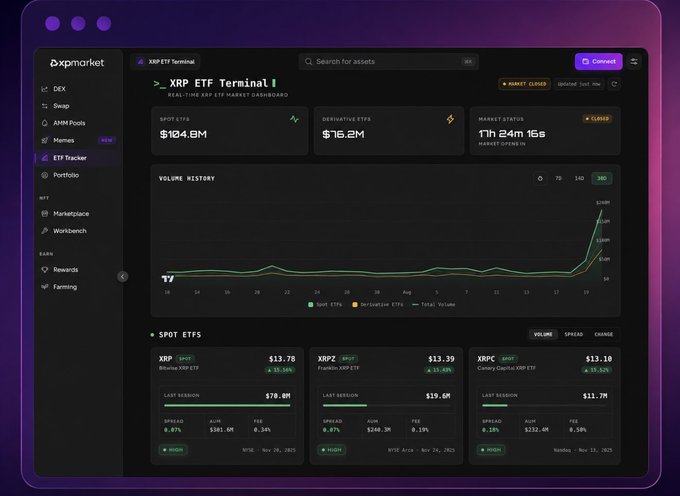Click the lightning icon on the Derivative ETFs card
This screenshot has width=680, height=496.
click(451, 119)
